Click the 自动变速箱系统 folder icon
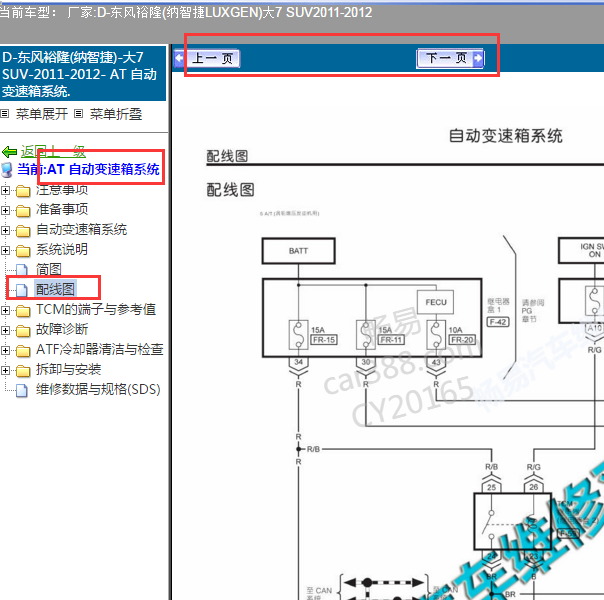Screen dimensions: 604x600 tap(23, 231)
